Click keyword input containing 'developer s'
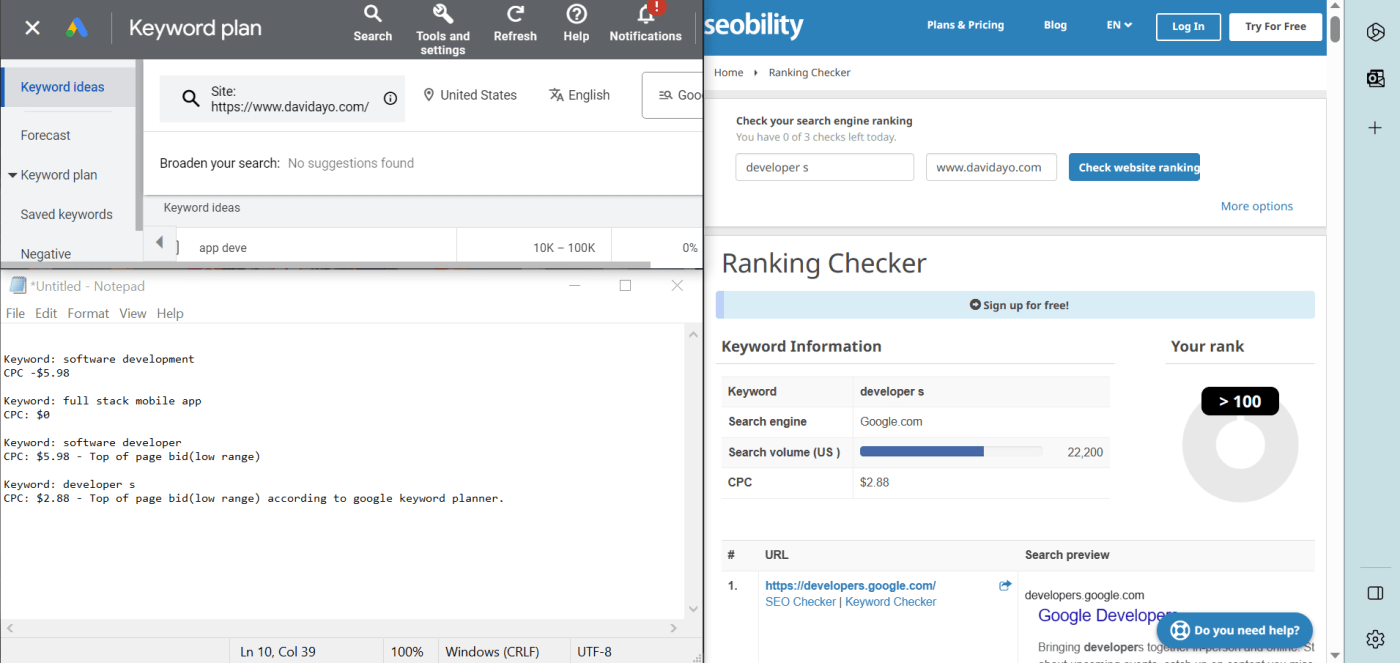This screenshot has width=1400, height=663. pyautogui.click(x=825, y=167)
